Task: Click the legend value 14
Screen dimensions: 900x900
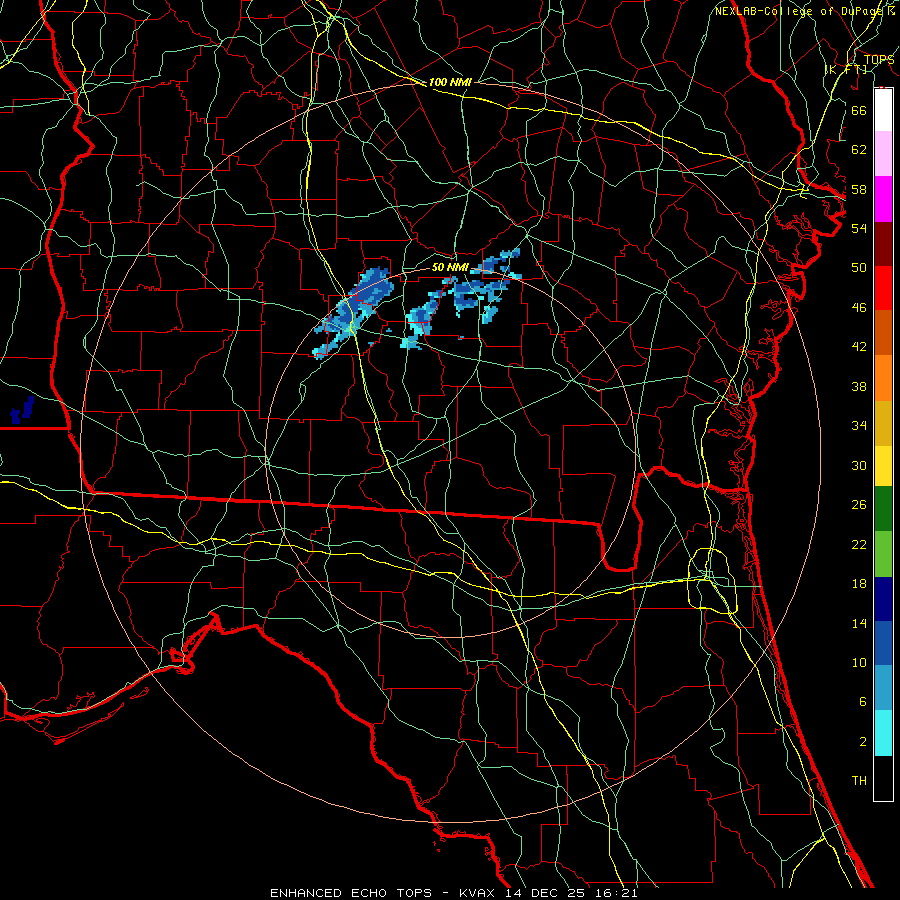Action: click(859, 623)
